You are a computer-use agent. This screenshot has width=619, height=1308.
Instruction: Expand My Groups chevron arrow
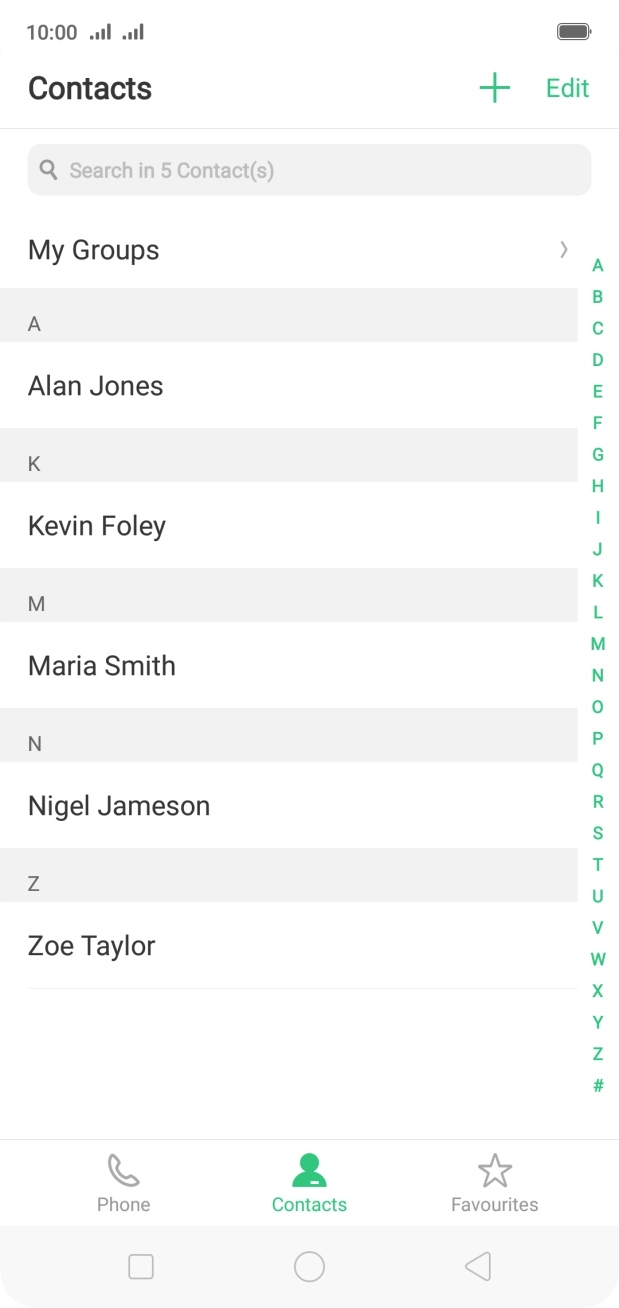pos(564,250)
